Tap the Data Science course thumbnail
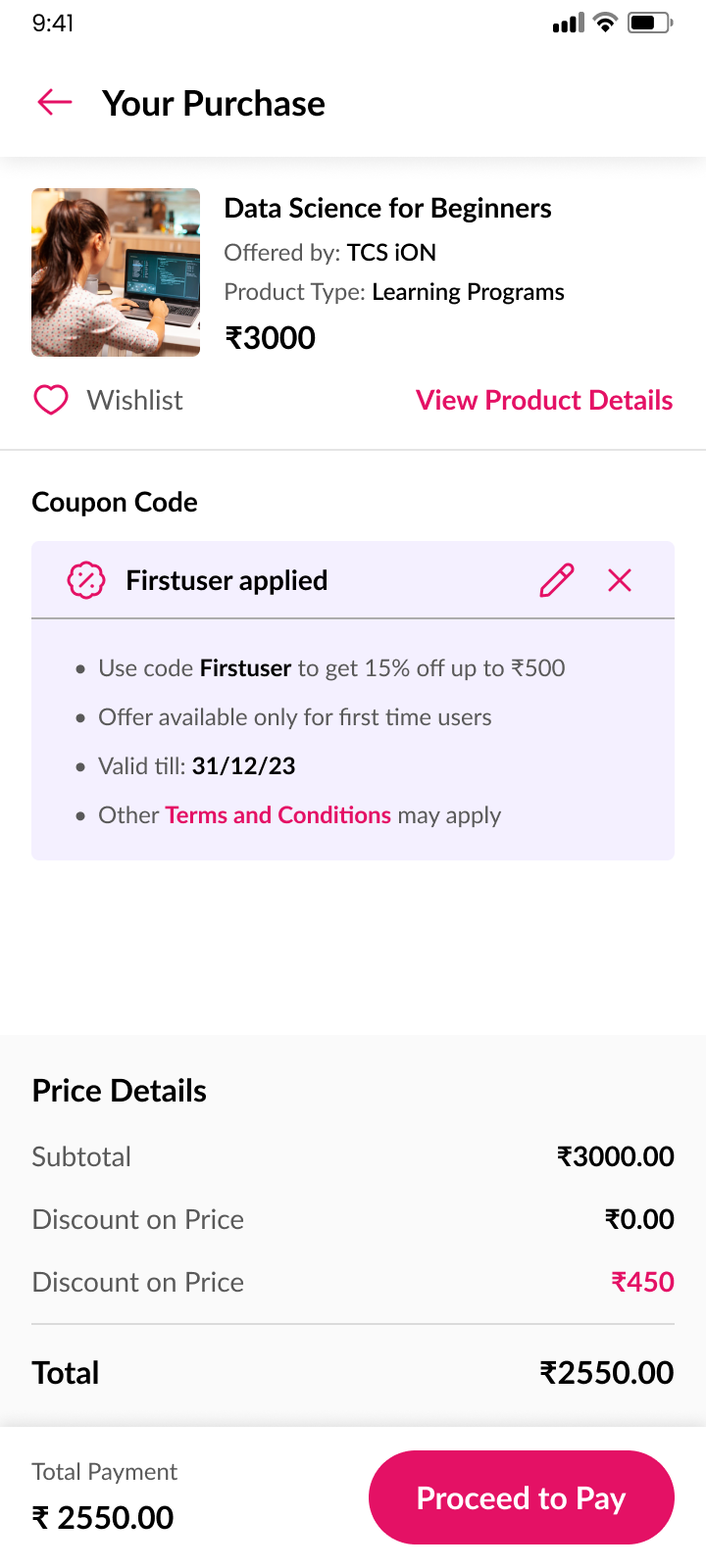 [116, 272]
